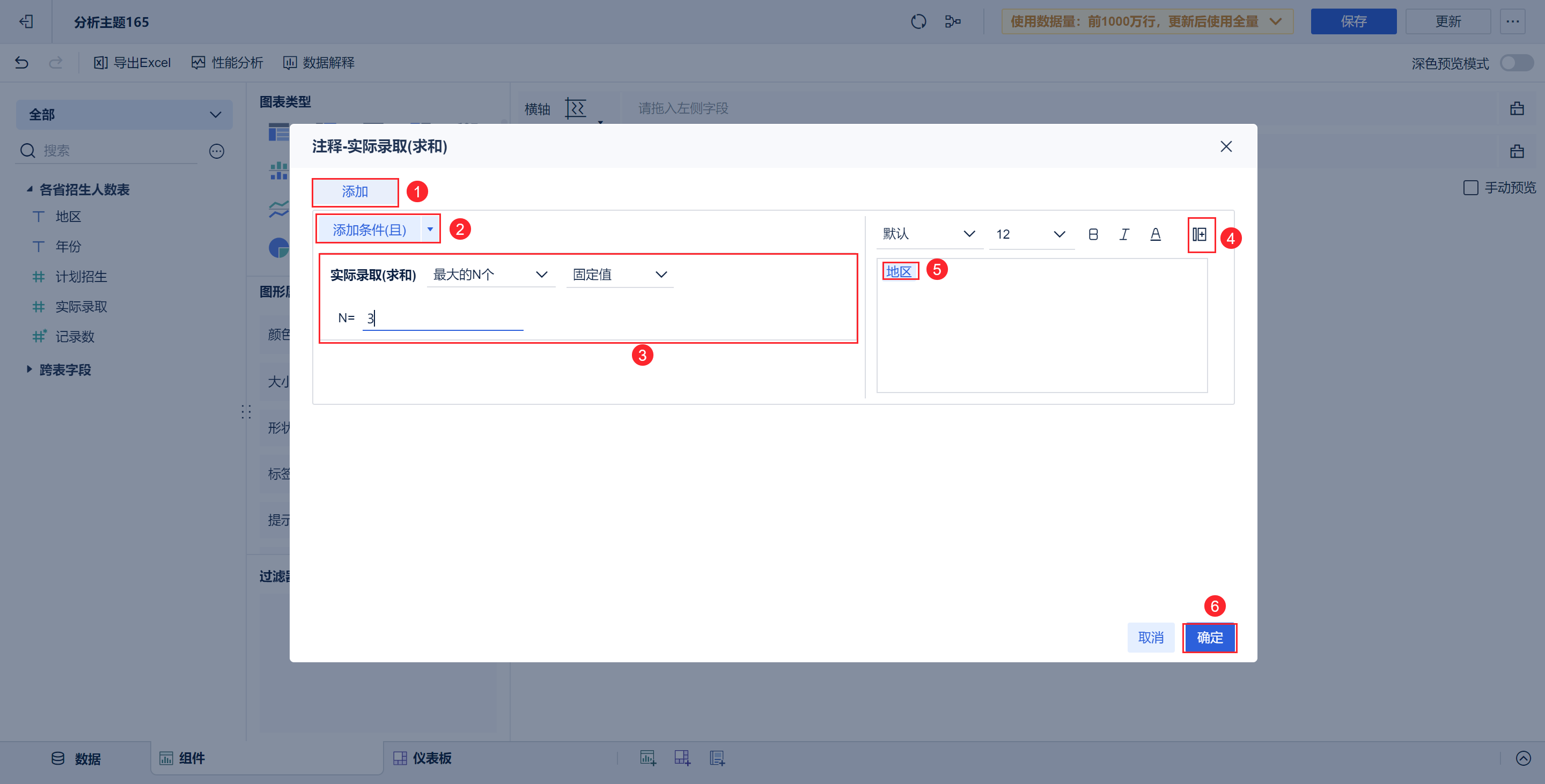Click the 添加 button
Image resolution: width=1545 pixels, height=784 pixels.
[x=355, y=192]
